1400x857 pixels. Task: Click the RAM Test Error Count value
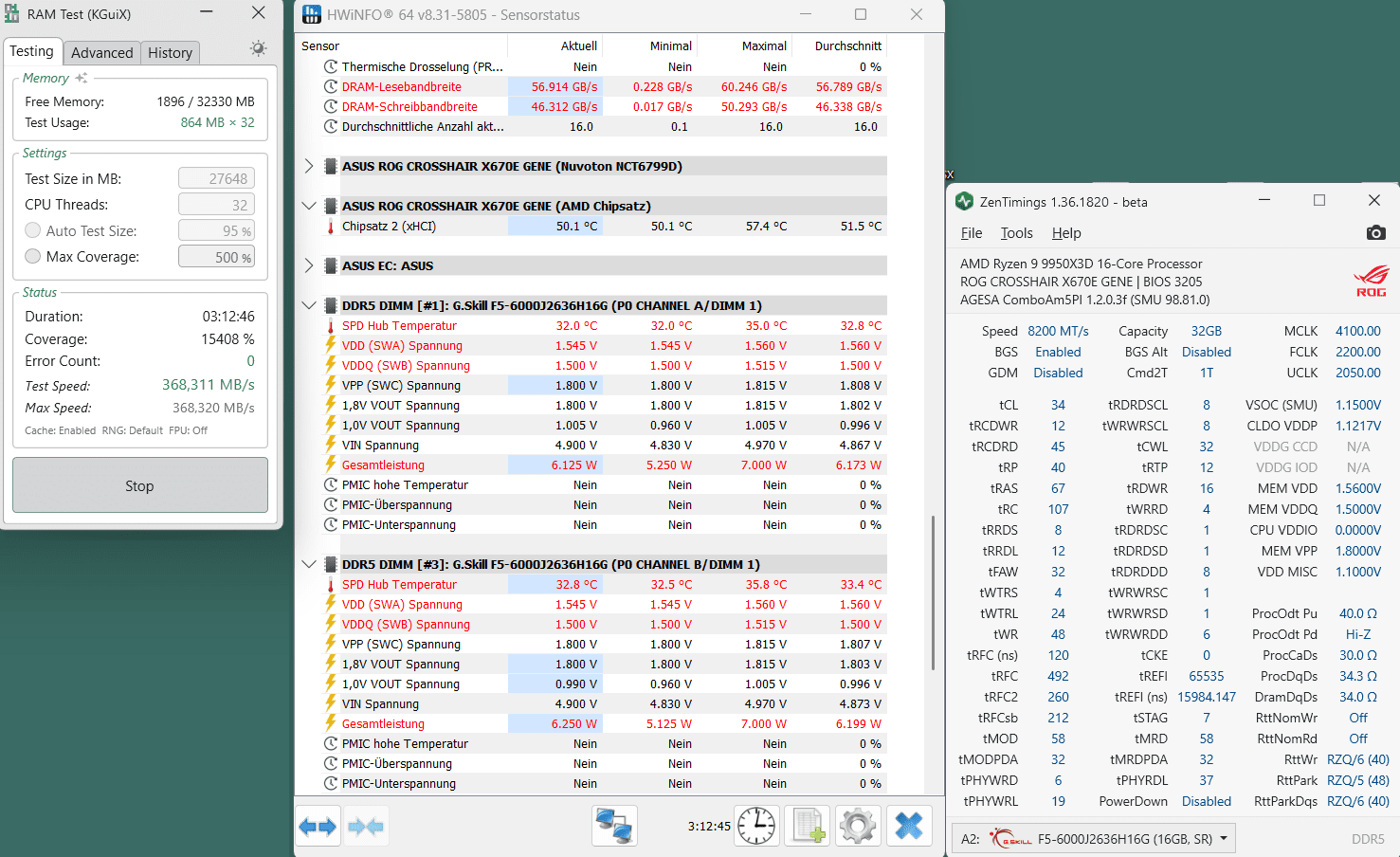(x=250, y=361)
